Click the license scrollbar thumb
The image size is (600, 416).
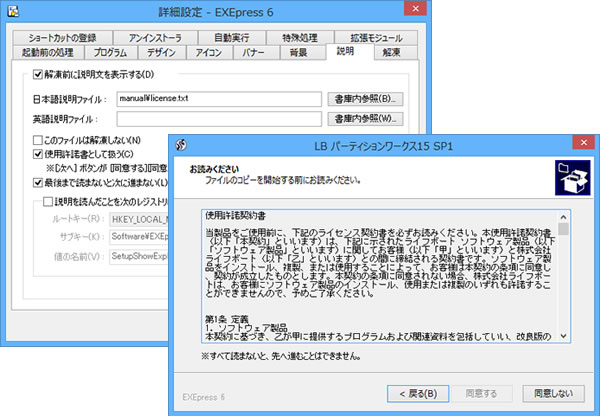[563, 229]
